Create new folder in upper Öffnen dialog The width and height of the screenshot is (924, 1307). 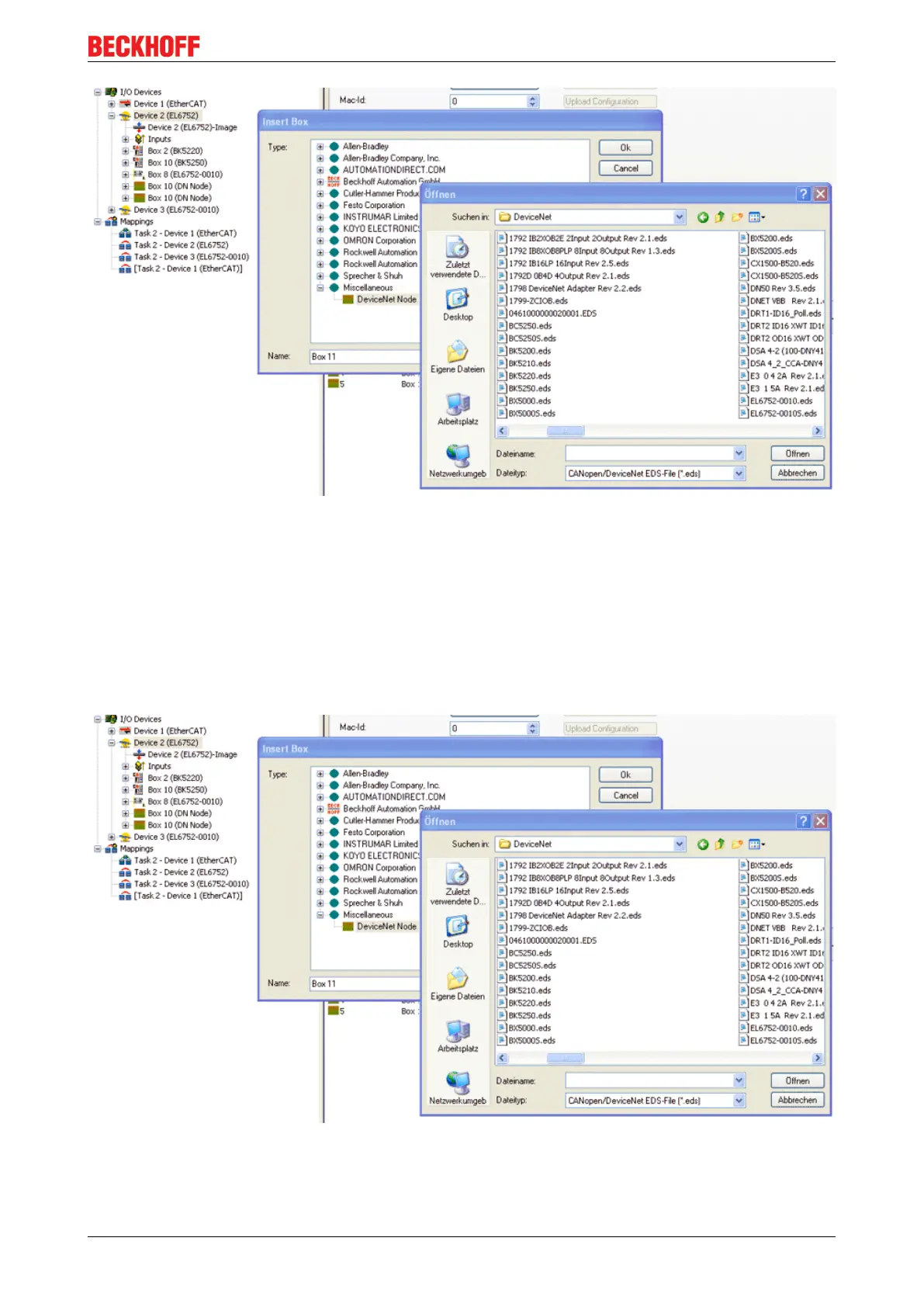(737, 217)
